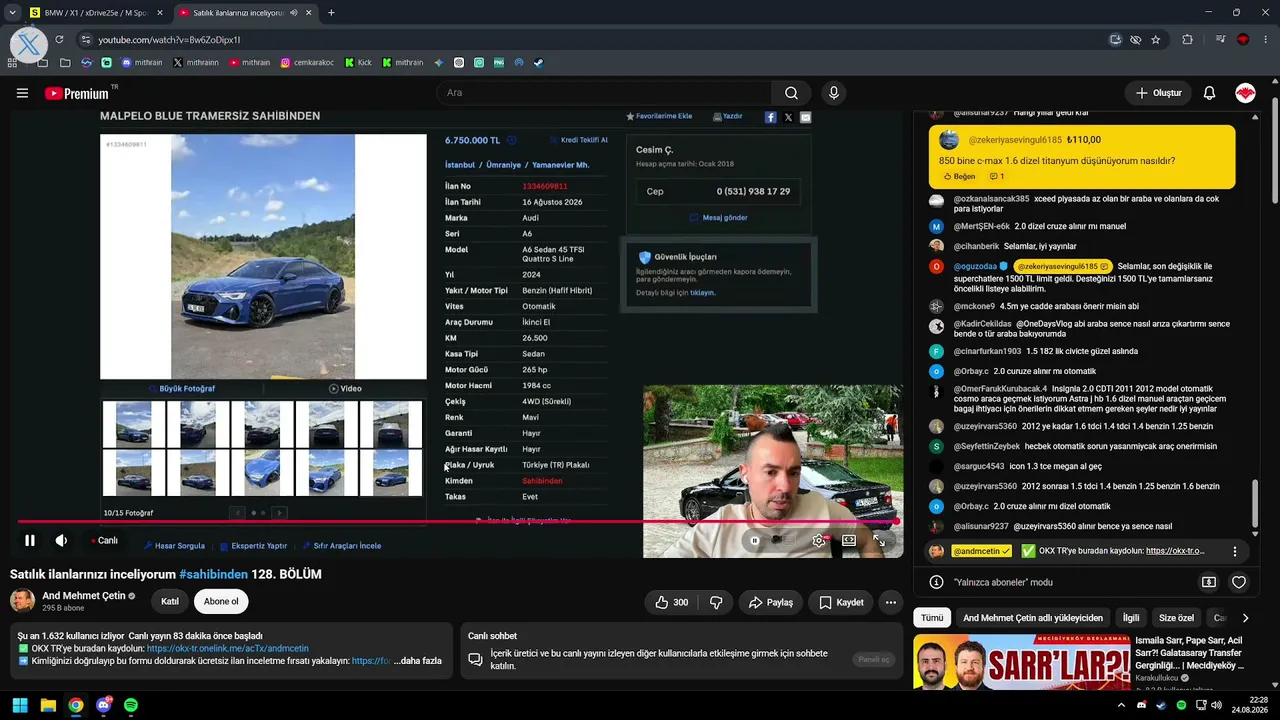Mute the video volume

click(x=61, y=541)
